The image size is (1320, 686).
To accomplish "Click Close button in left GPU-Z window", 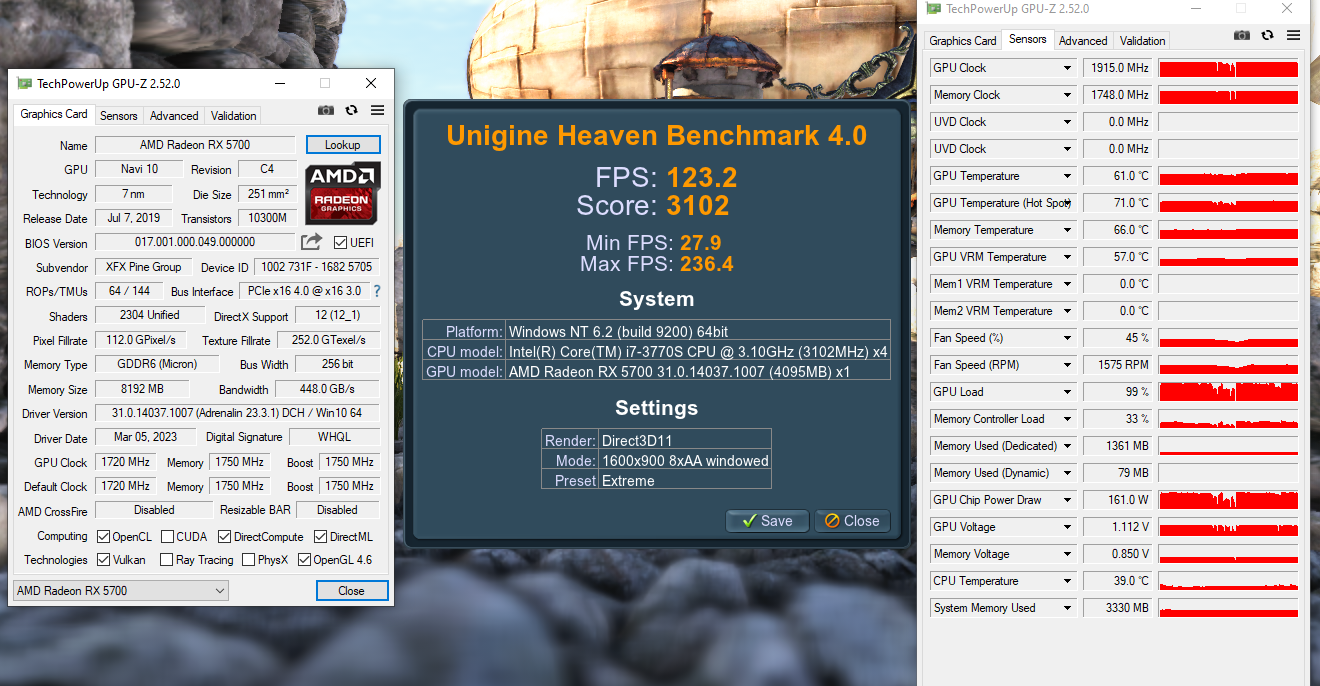I will [x=351, y=591].
